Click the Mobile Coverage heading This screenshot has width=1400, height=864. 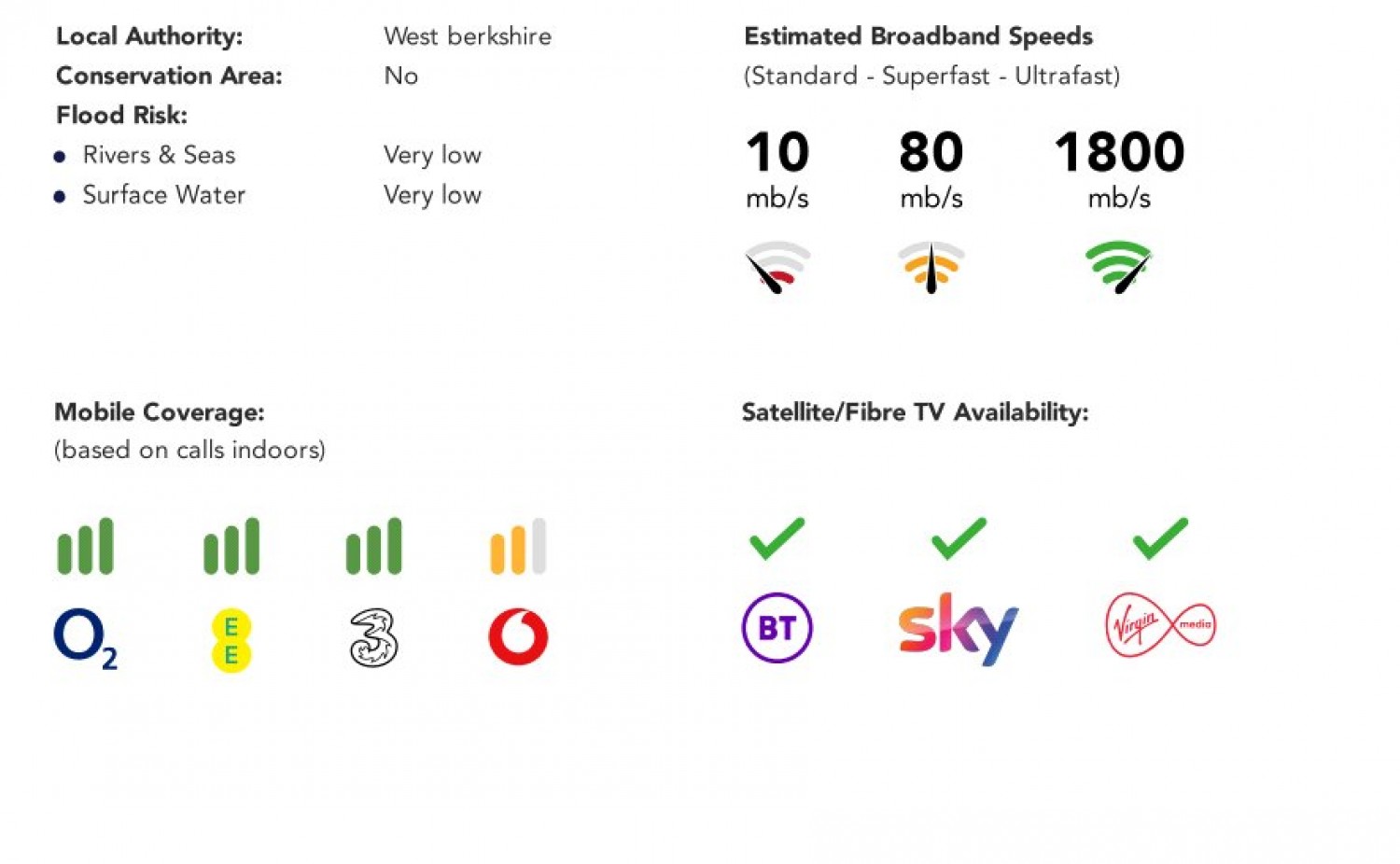pos(160,412)
